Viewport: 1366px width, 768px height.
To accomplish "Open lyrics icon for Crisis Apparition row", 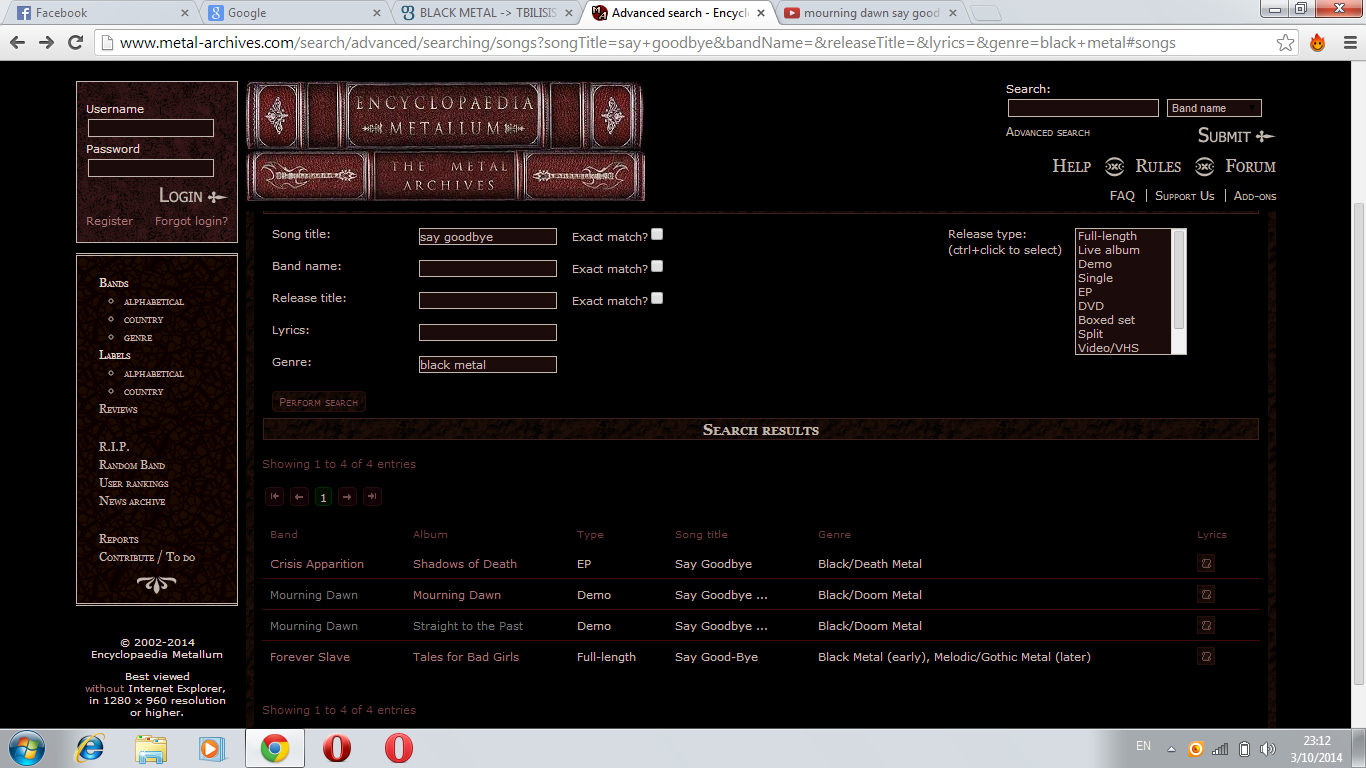I will (x=1206, y=564).
